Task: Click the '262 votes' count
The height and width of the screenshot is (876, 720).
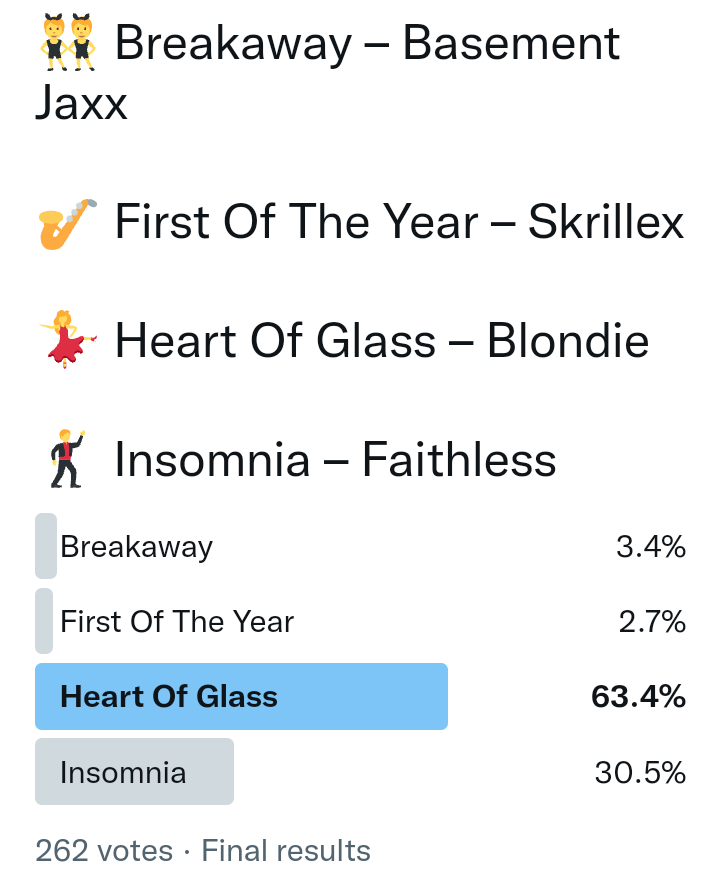Action: tap(104, 851)
